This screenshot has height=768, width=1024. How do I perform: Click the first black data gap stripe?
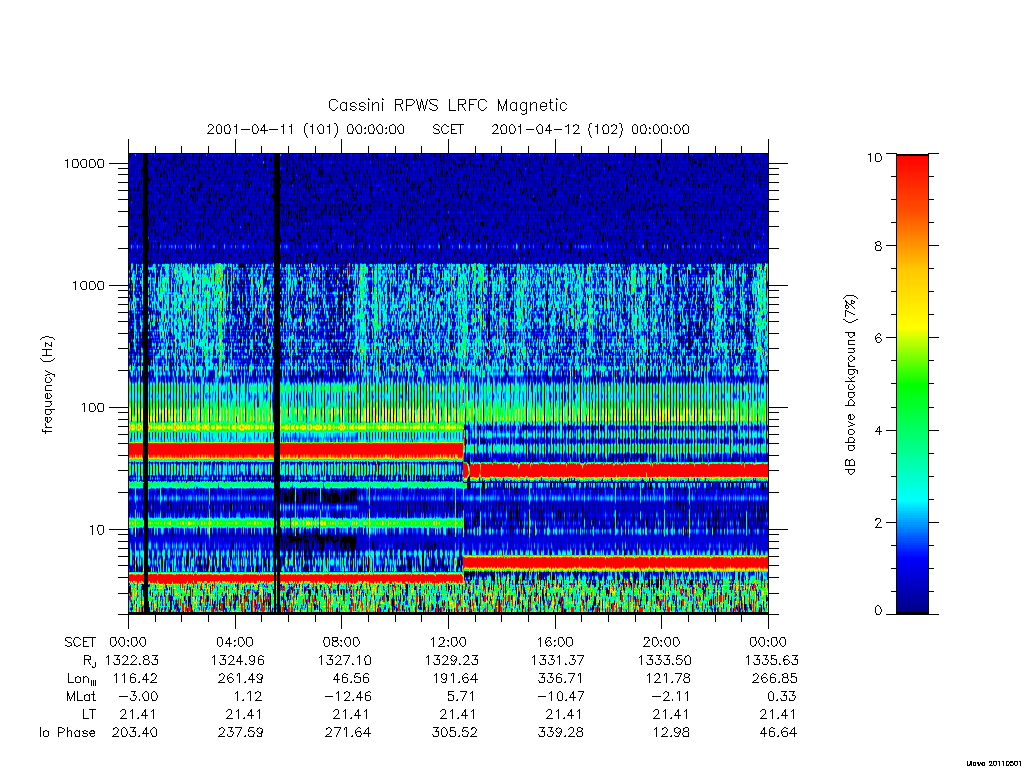click(x=146, y=383)
